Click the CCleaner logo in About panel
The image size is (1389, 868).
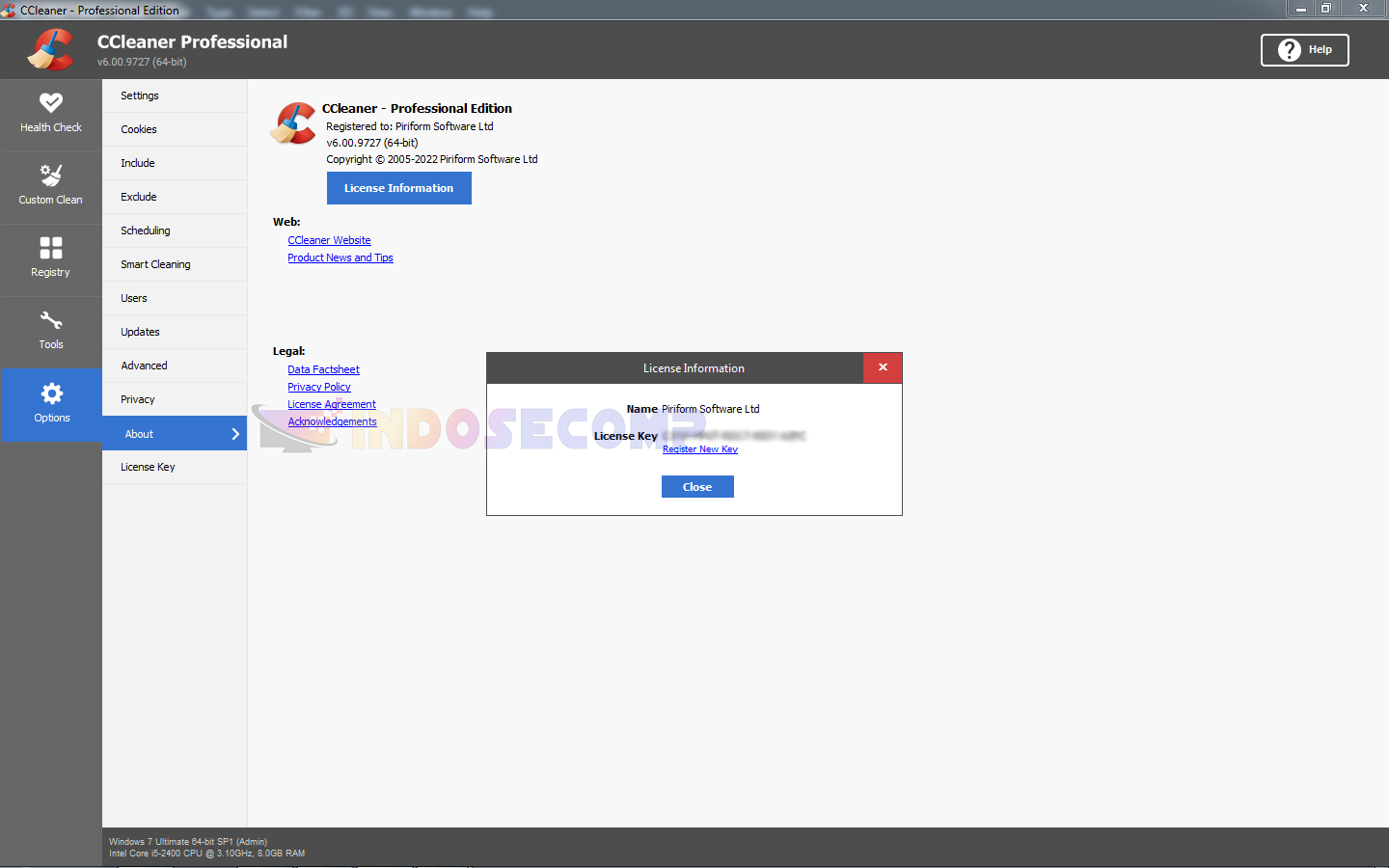click(x=293, y=123)
